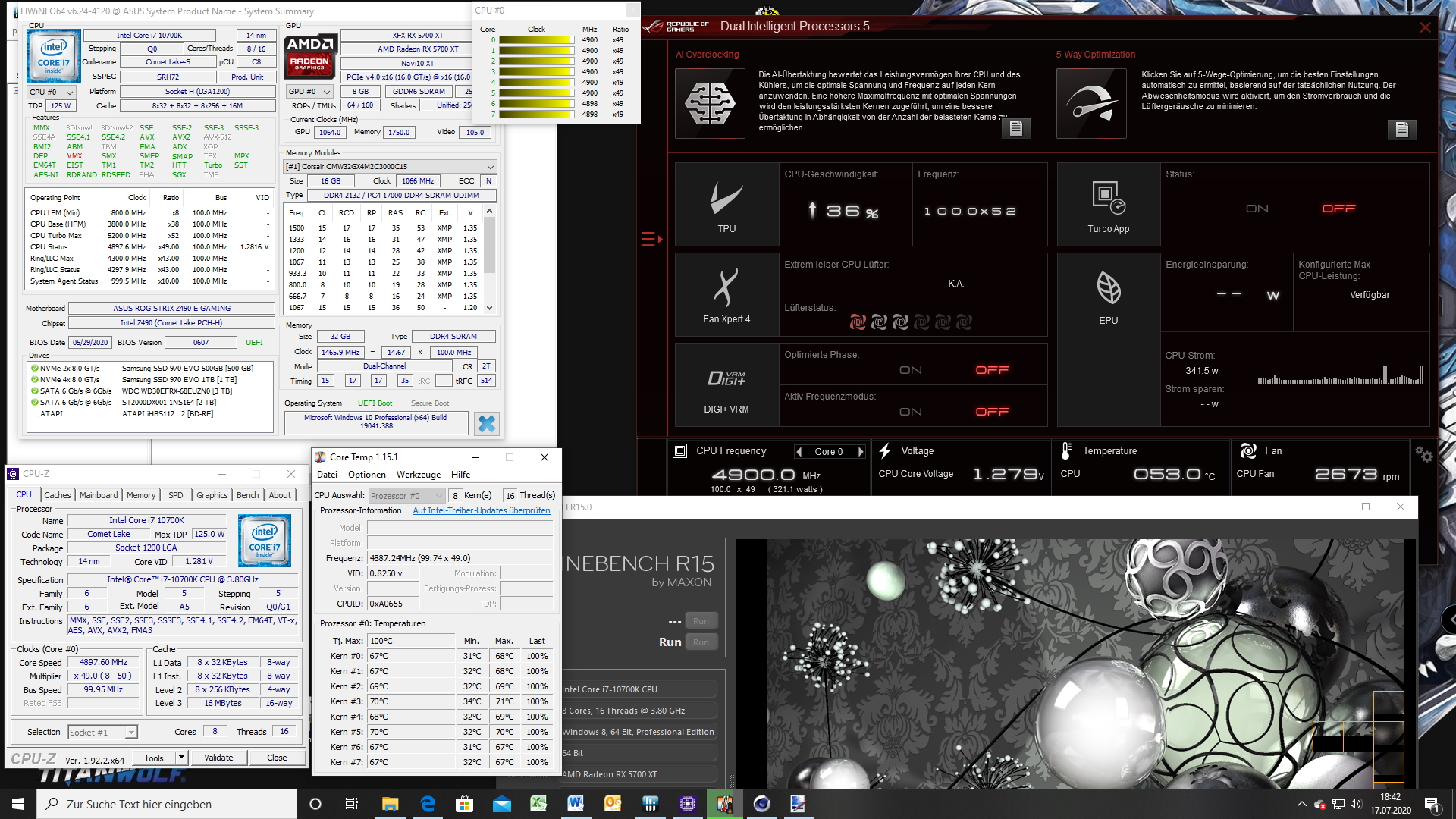Open the Optionen menu in Core Temp

366,475
